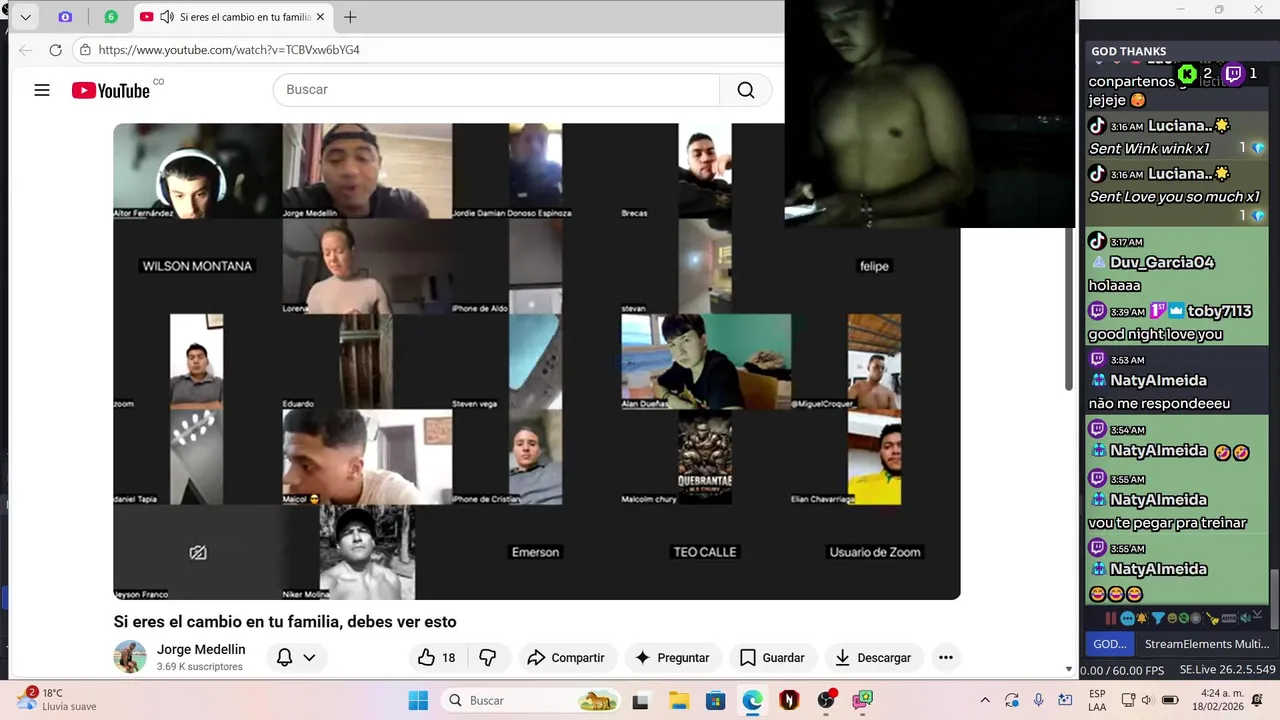Open the three-dot more actions menu

[945, 657]
